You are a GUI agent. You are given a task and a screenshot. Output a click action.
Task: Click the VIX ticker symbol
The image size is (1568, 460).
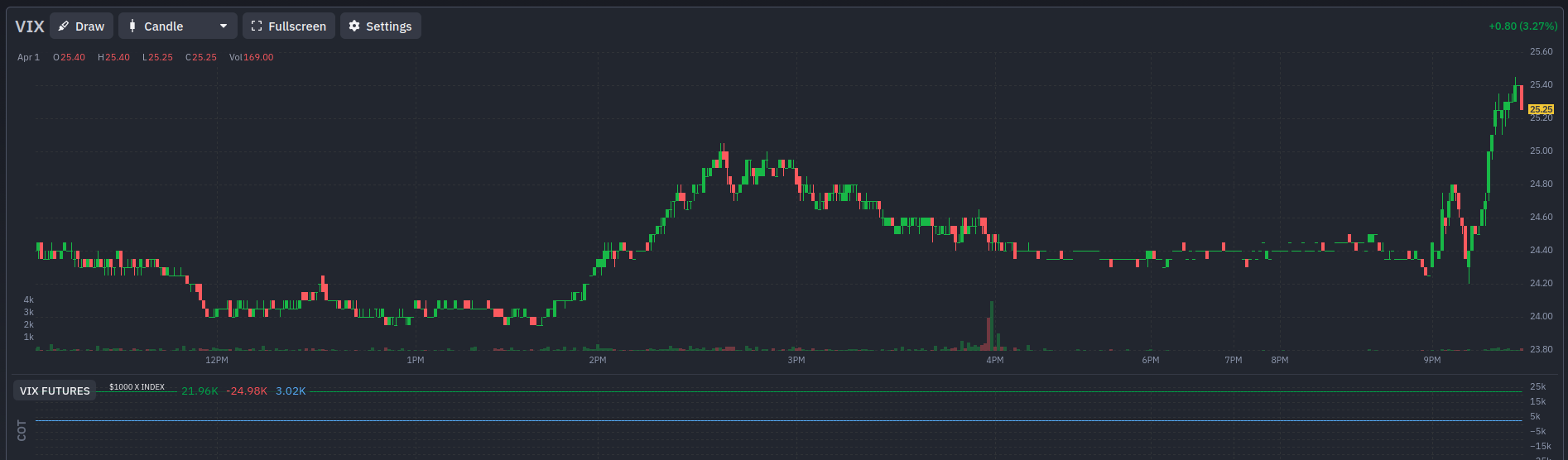pyautogui.click(x=30, y=26)
